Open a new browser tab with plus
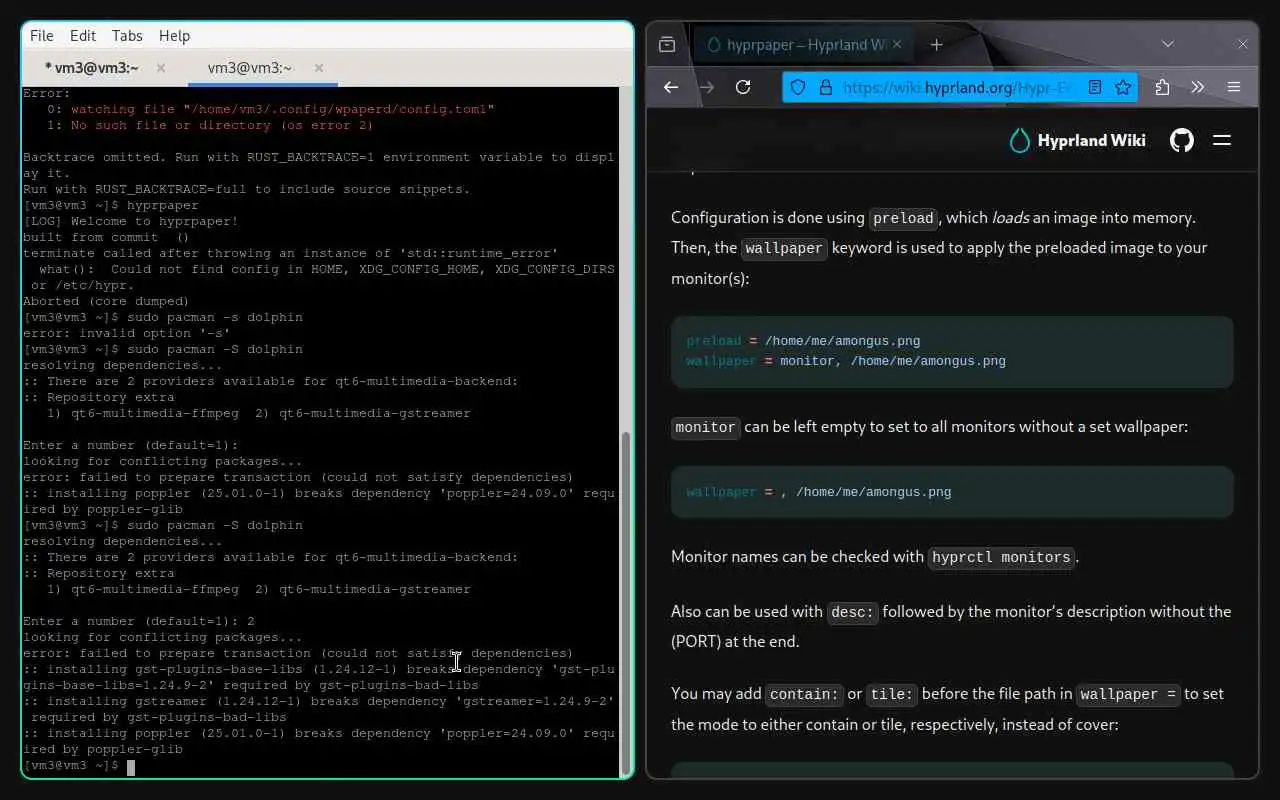This screenshot has width=1280, height=800. point(937,45)
